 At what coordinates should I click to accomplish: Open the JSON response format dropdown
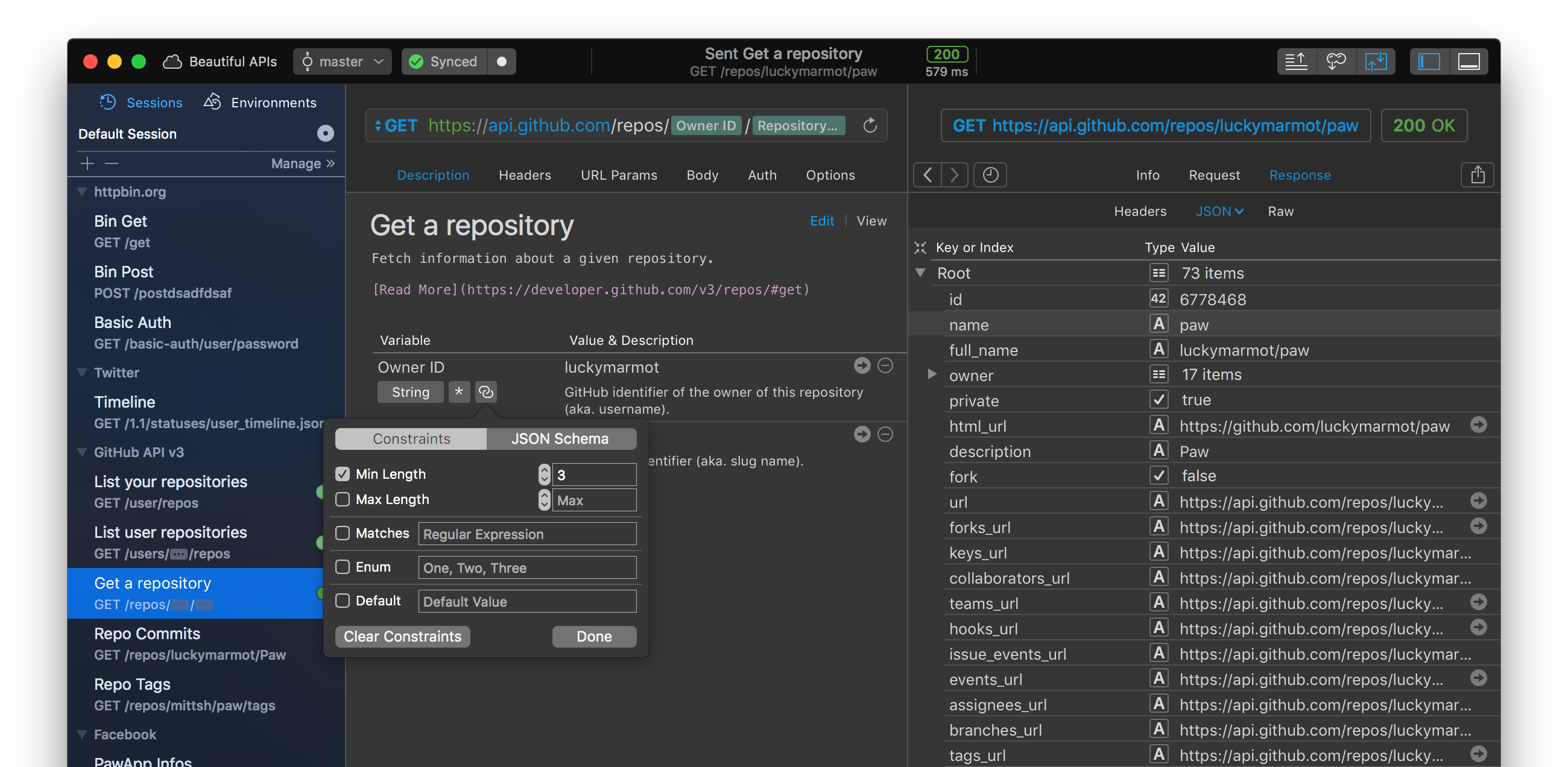point(1219,211)
